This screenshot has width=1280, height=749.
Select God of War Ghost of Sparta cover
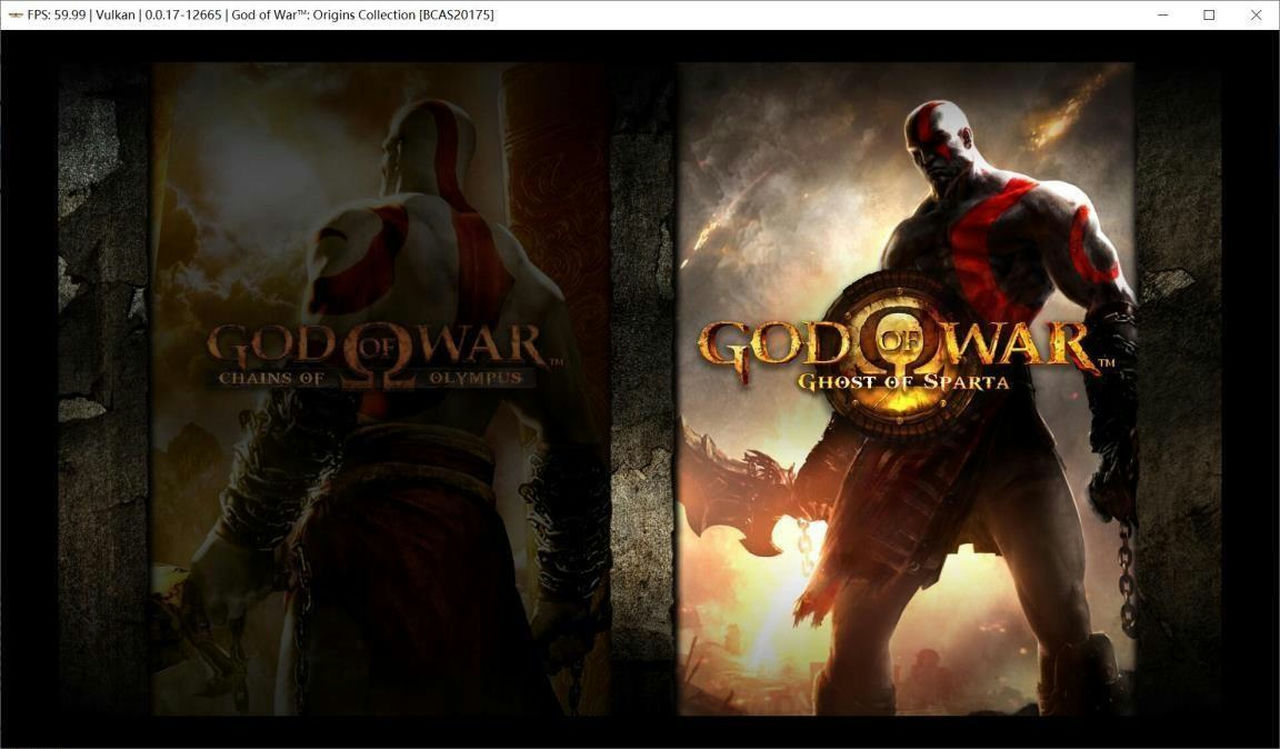pos(906,389)
